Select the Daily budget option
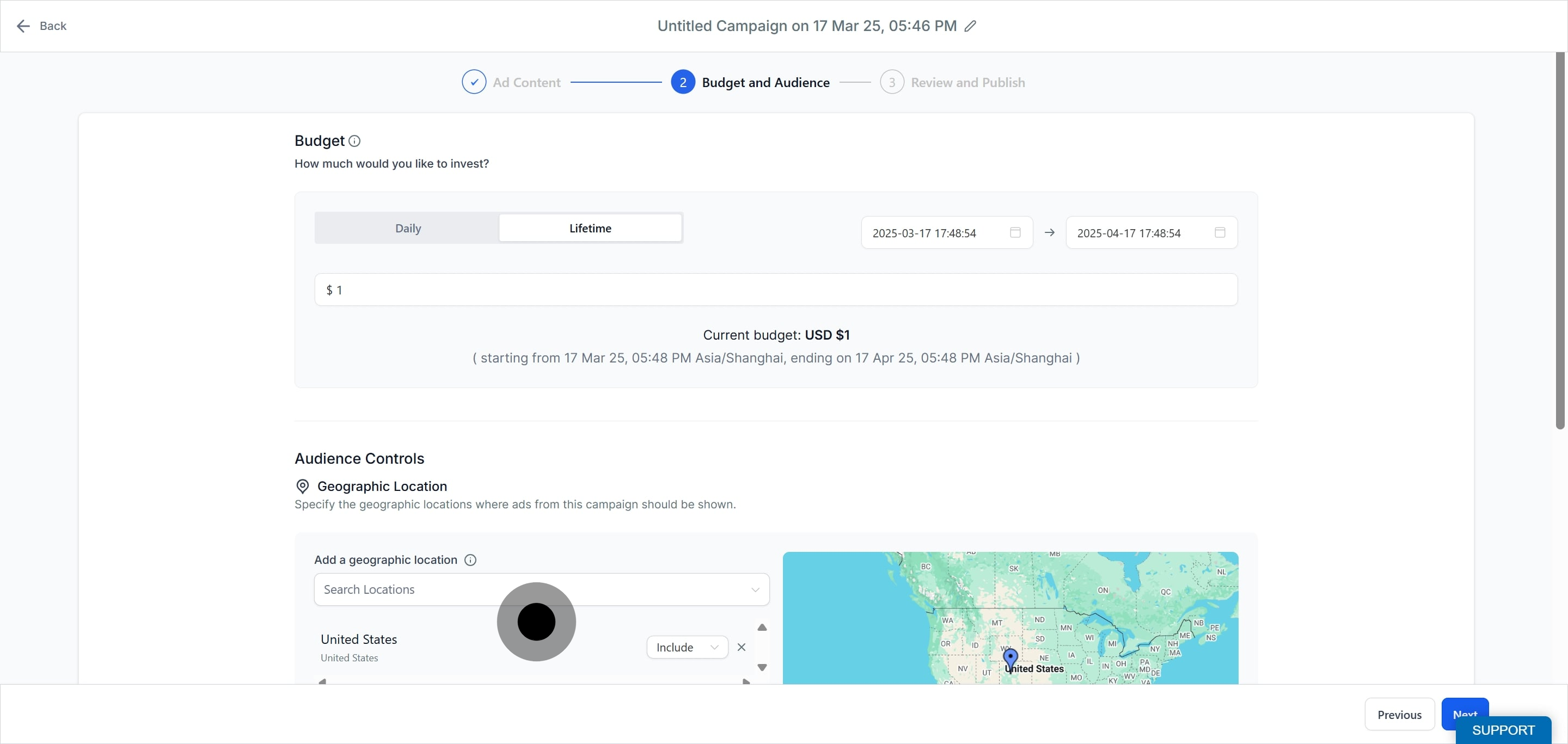 point(408,228)
